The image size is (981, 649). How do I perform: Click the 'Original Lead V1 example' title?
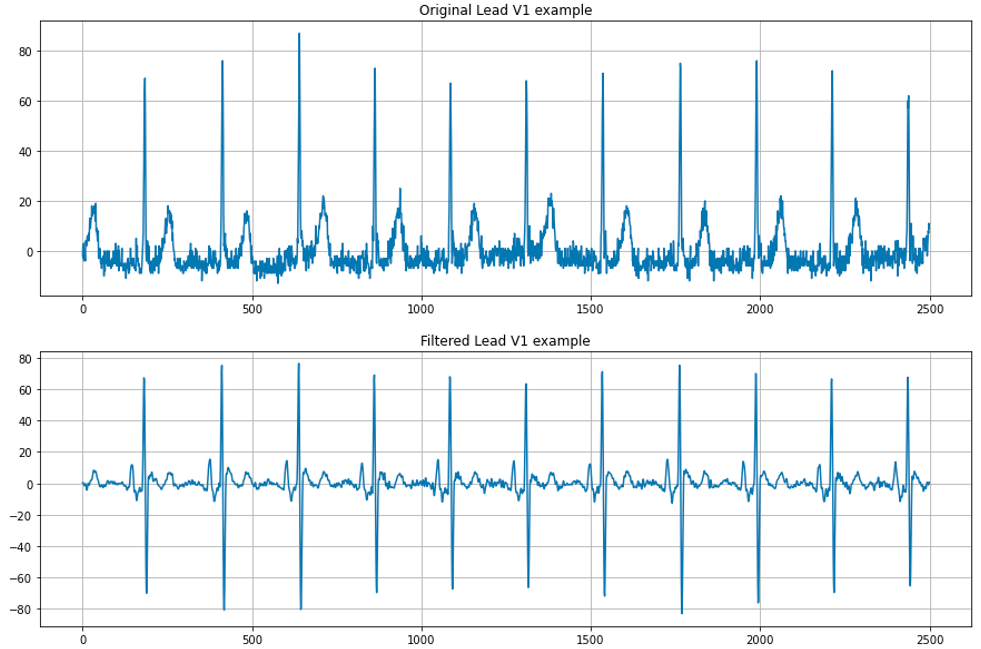click(505, 10)
